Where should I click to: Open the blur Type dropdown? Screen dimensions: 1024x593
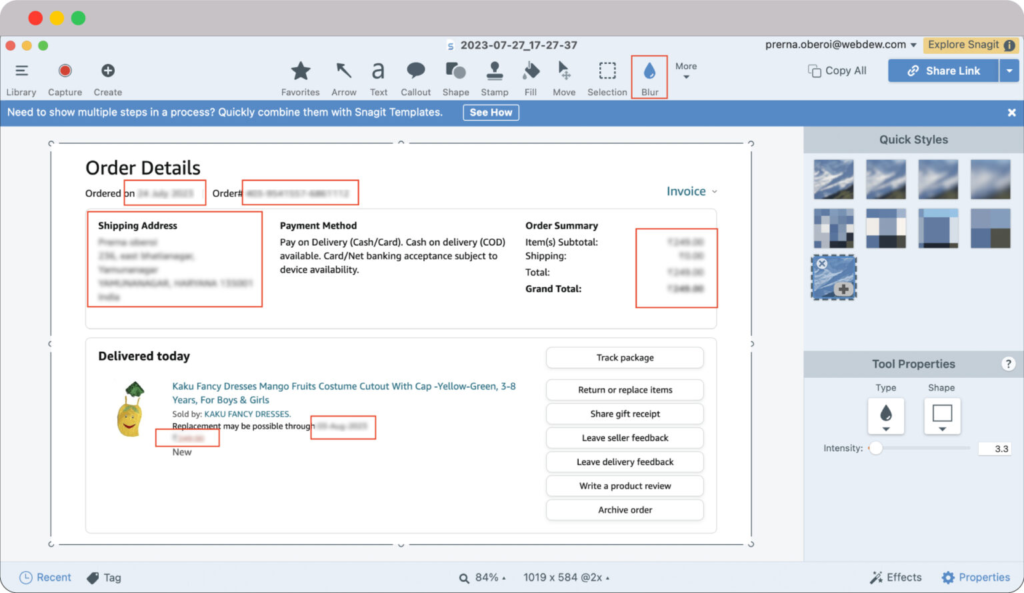click(885, 415)
